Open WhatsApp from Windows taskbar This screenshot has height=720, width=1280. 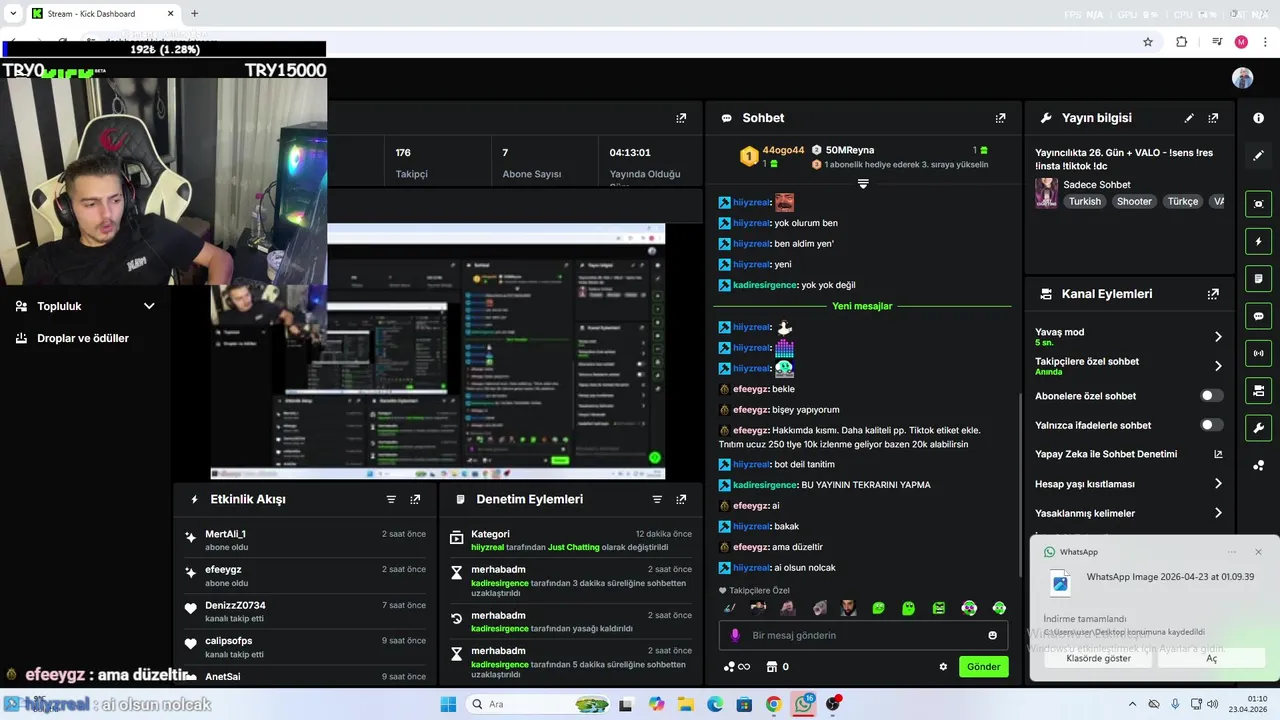pyautogui.click(x=804, y=704)
